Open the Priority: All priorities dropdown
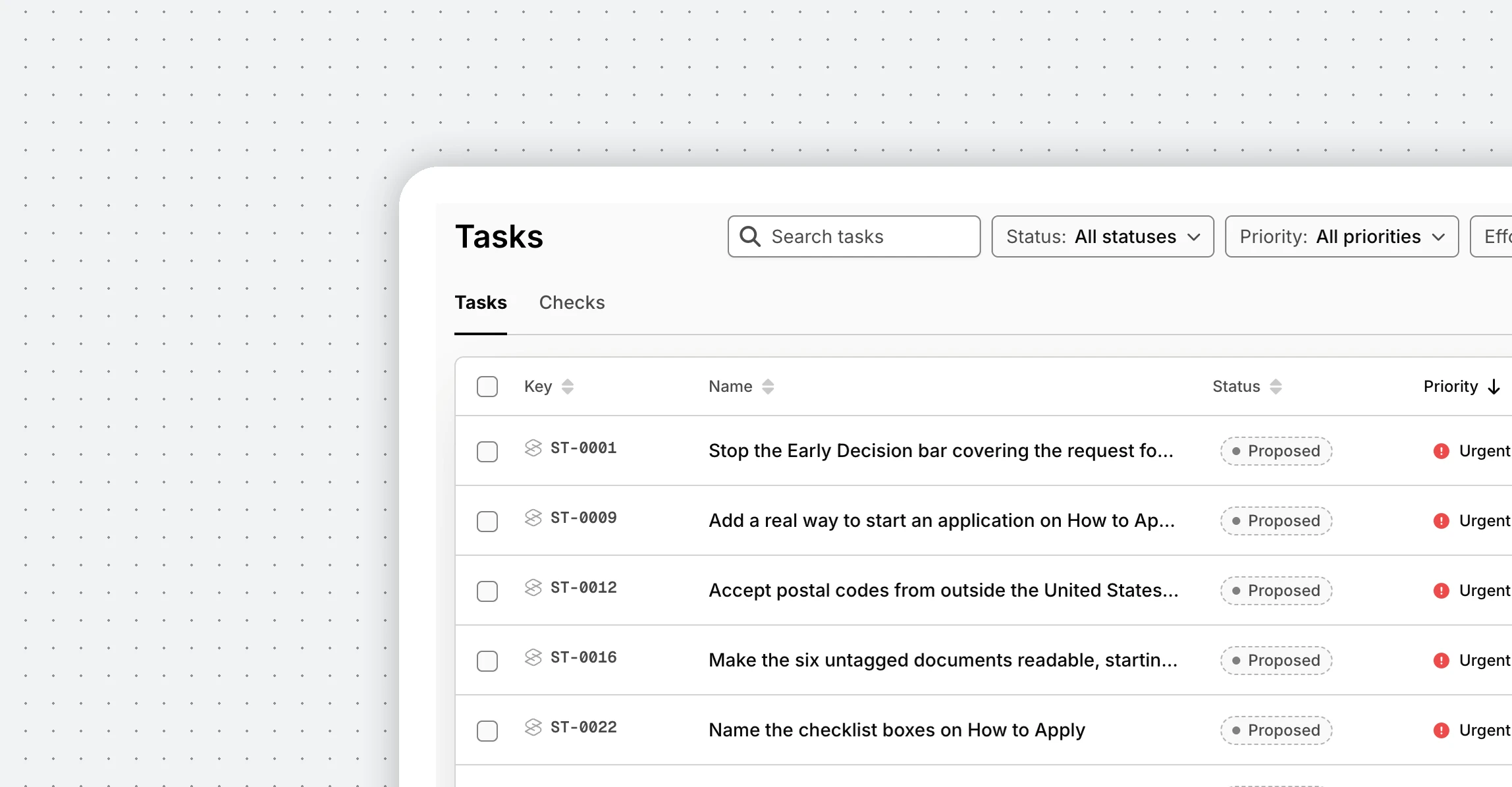The height and width of the screenshot is (787, 1512). [x=1342, y=236]
